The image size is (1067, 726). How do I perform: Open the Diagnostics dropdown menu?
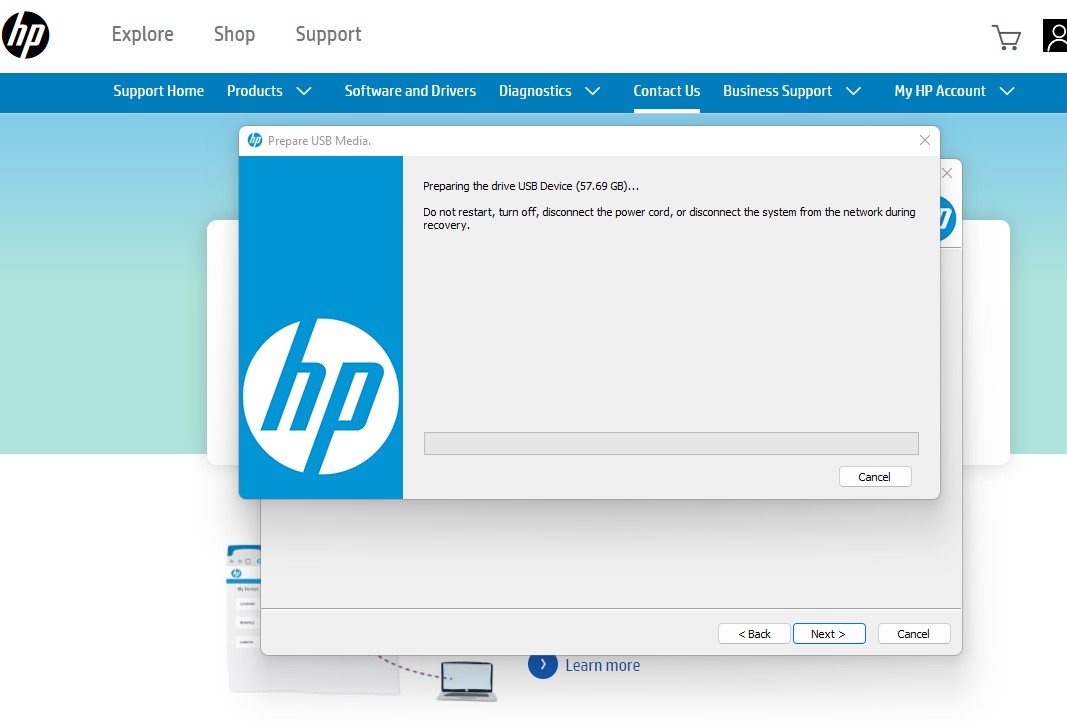[535, 91]
